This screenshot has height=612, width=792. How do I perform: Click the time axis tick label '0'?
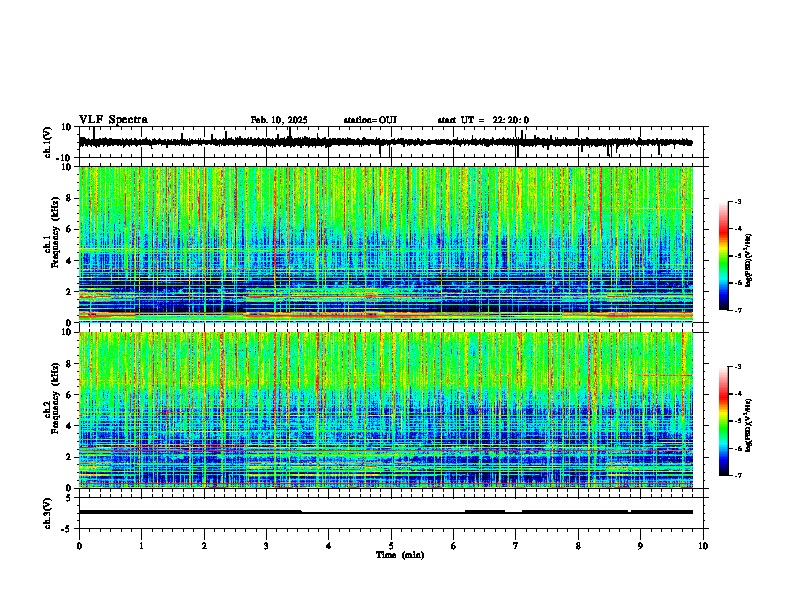[x=79, y=546]
